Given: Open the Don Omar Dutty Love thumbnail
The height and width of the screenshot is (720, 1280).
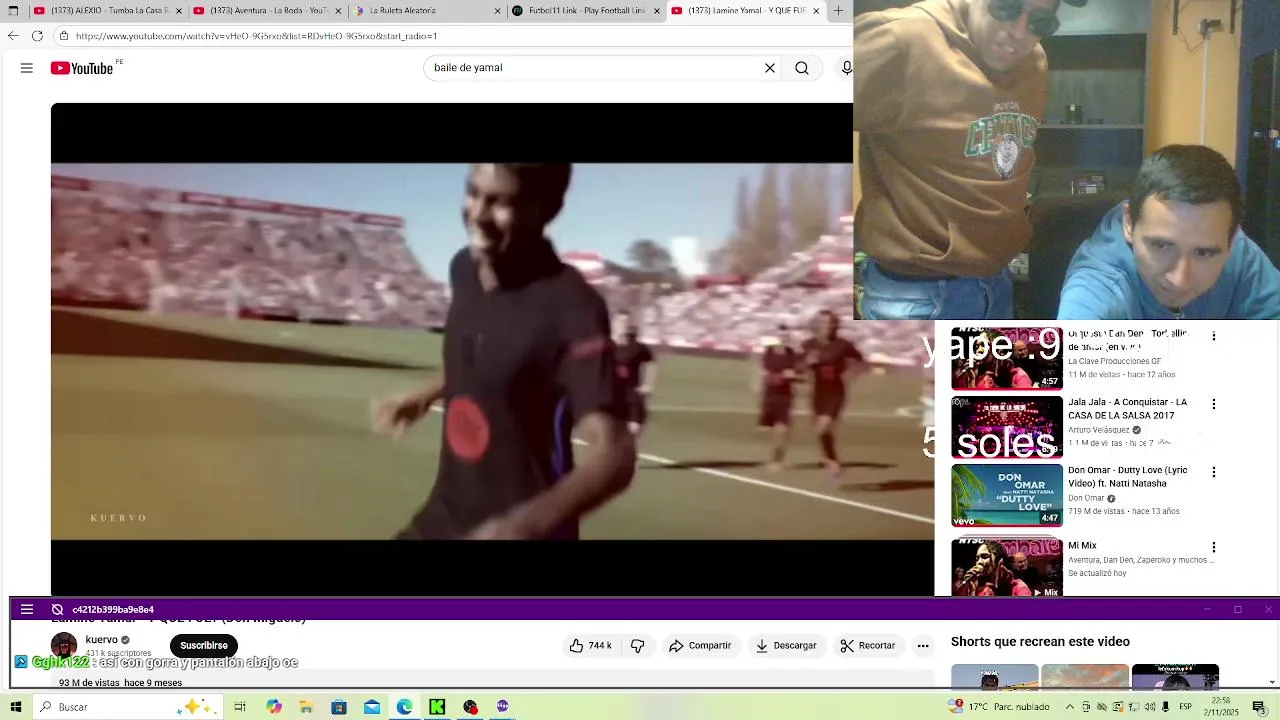Looking at the screenshot, I should [1007, 495].
